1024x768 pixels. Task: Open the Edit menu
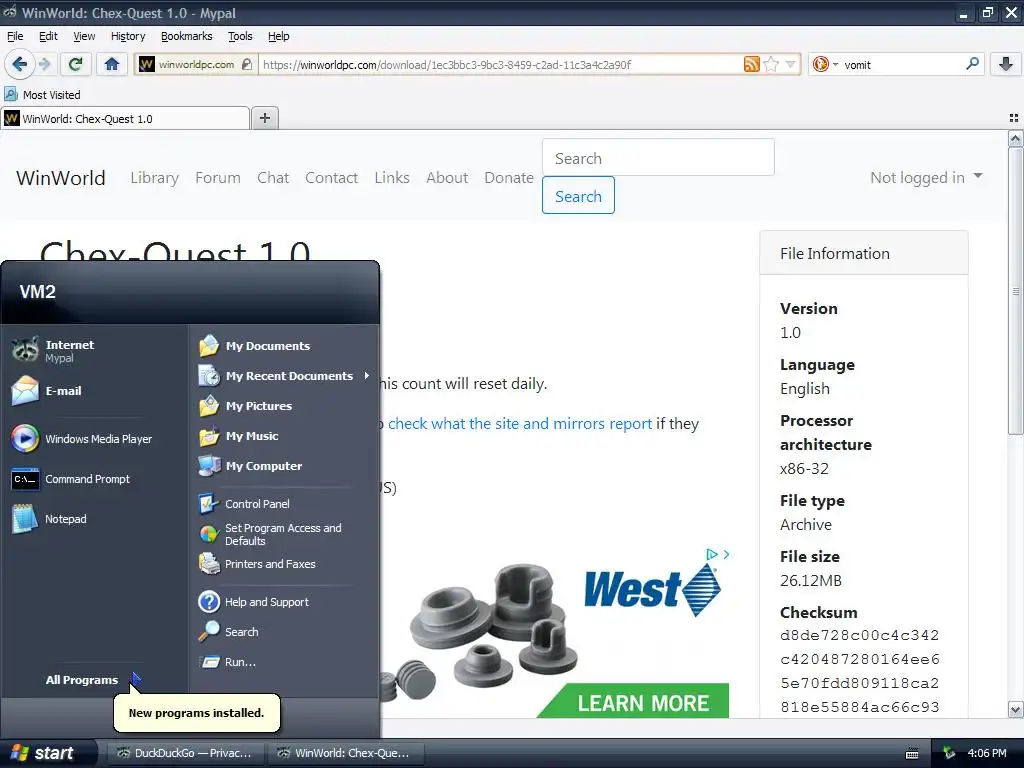(48, 36)
